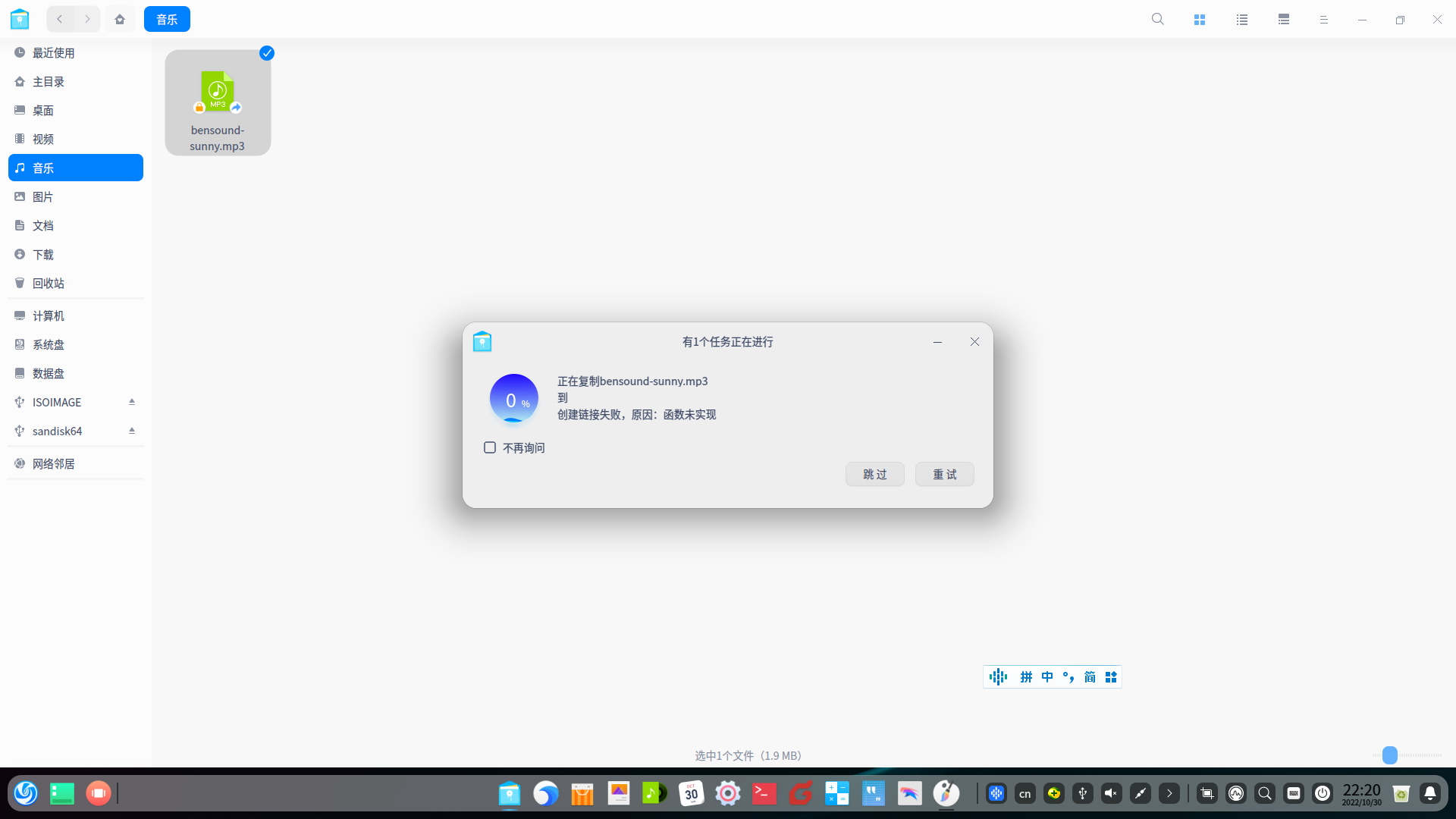Click the 音乐 breadcrumb in the address bar

click(167, 19)
